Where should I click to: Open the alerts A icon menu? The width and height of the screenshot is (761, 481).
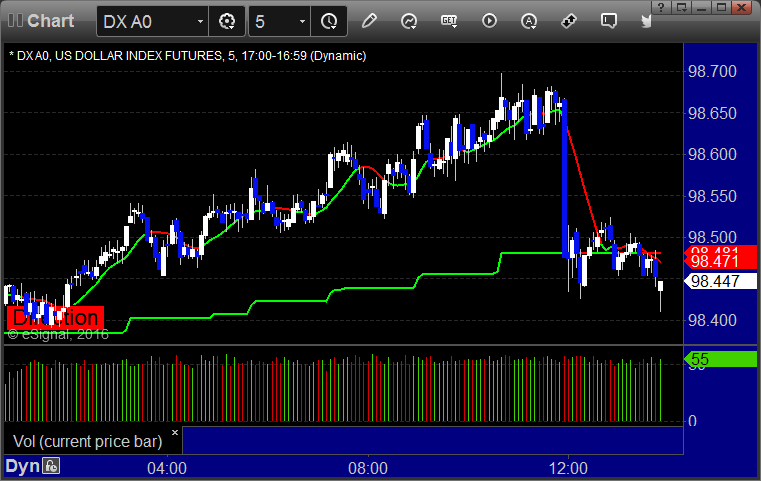click(529, 21)
